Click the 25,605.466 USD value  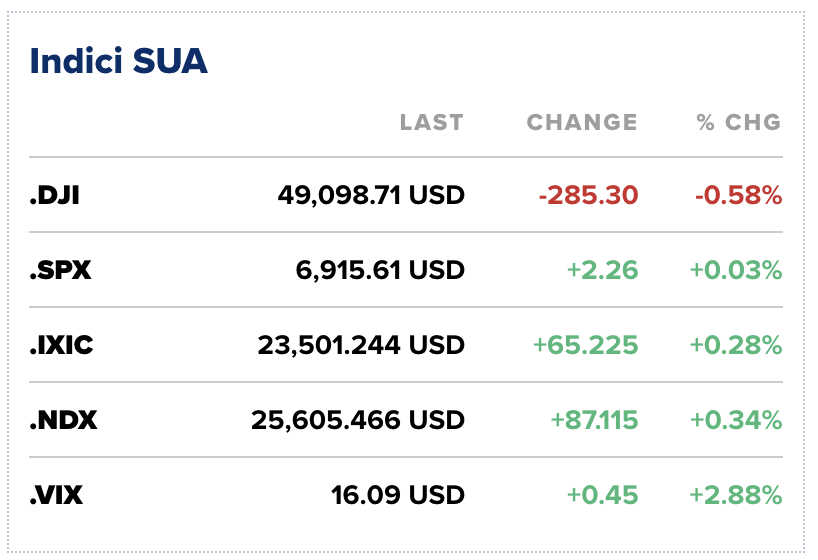click(358, 420)
